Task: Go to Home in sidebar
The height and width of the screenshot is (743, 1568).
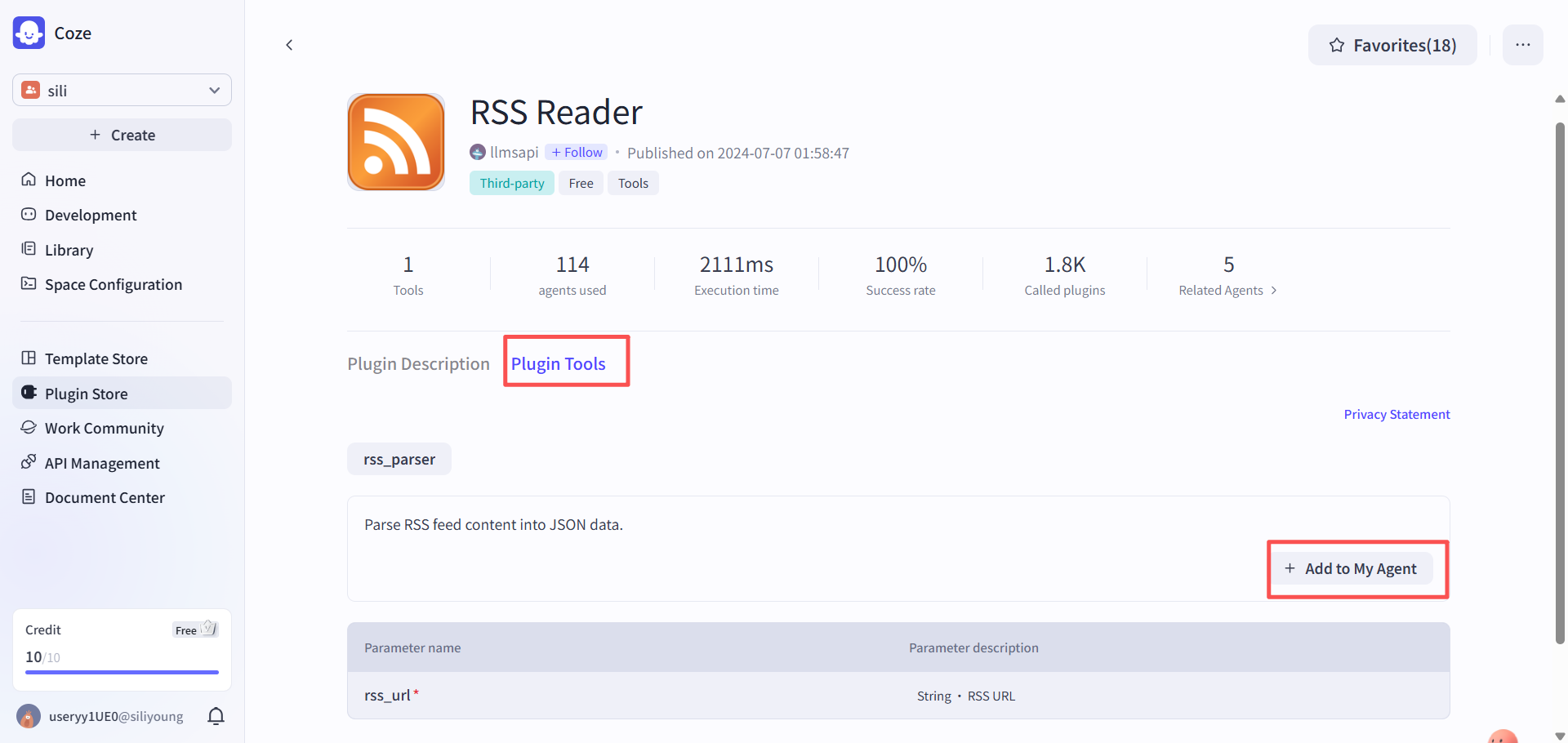Action: [x=122, y=180]
